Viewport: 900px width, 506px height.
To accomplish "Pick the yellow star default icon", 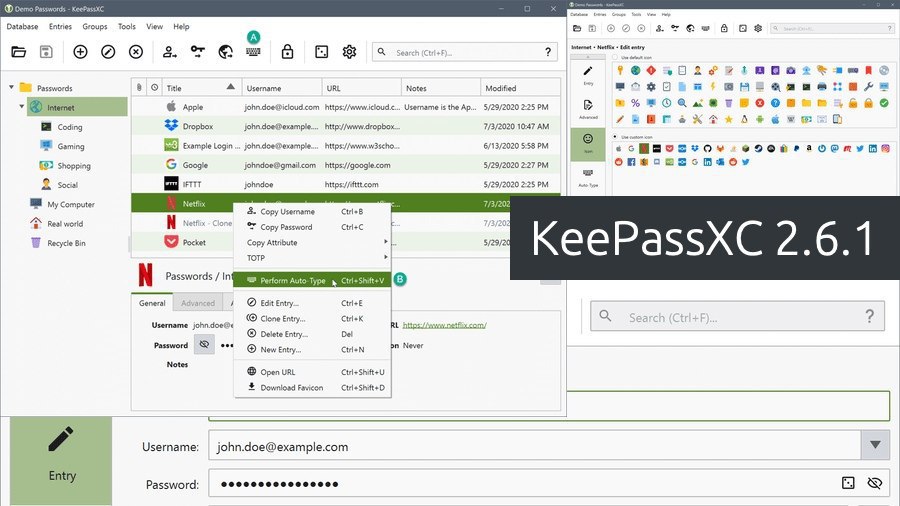I will (x=728, y=119).
